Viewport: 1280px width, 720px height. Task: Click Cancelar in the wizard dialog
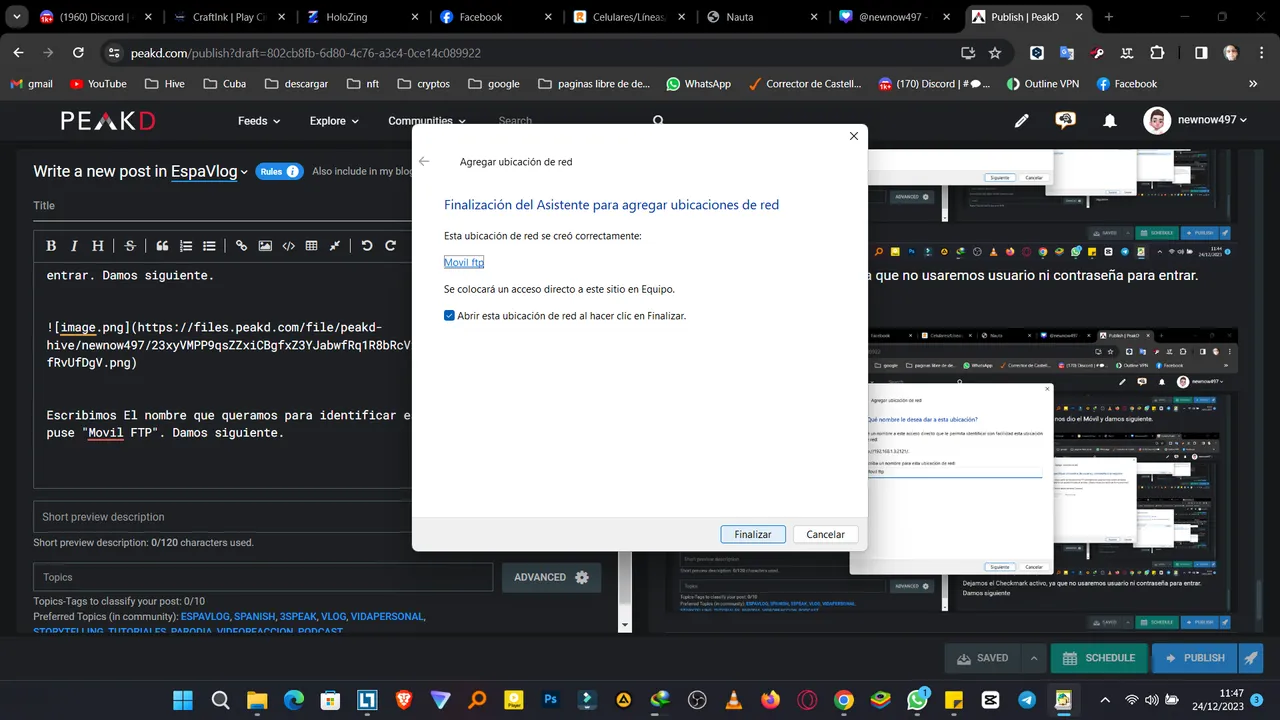826,534
